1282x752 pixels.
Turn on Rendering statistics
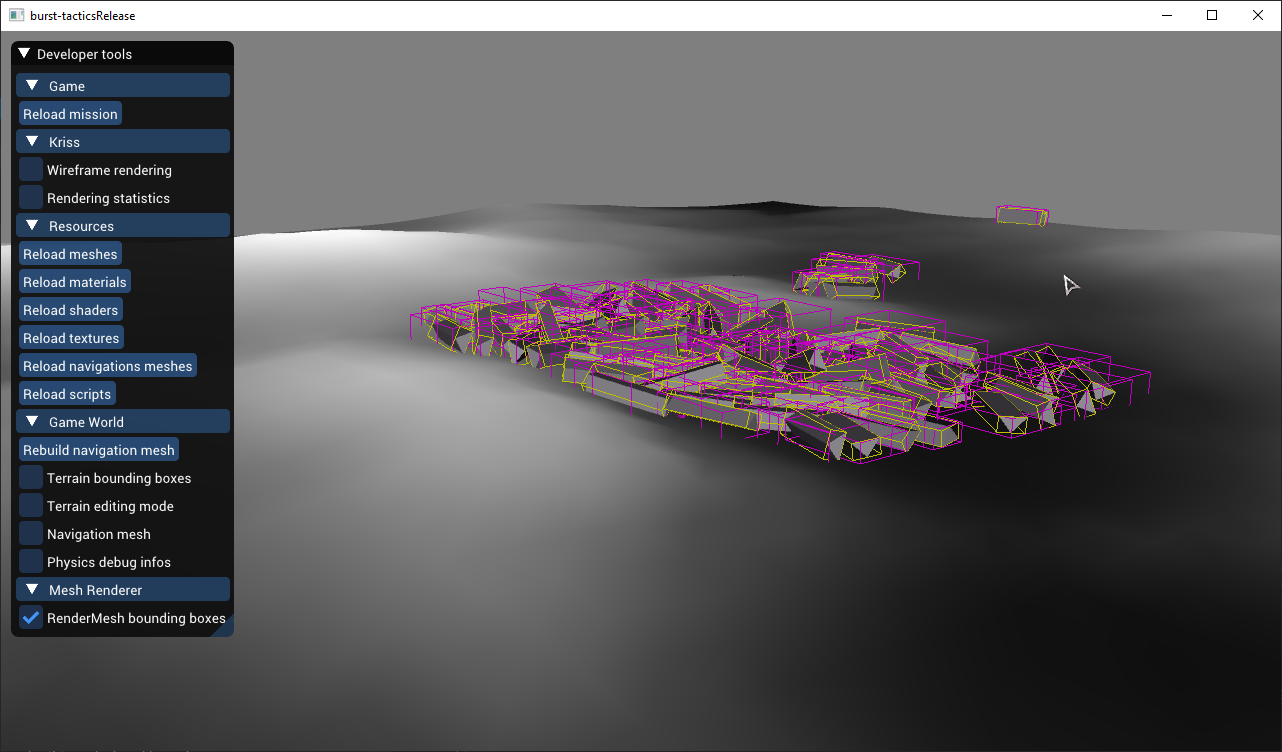pyautogui.click(x=32, y=198)
